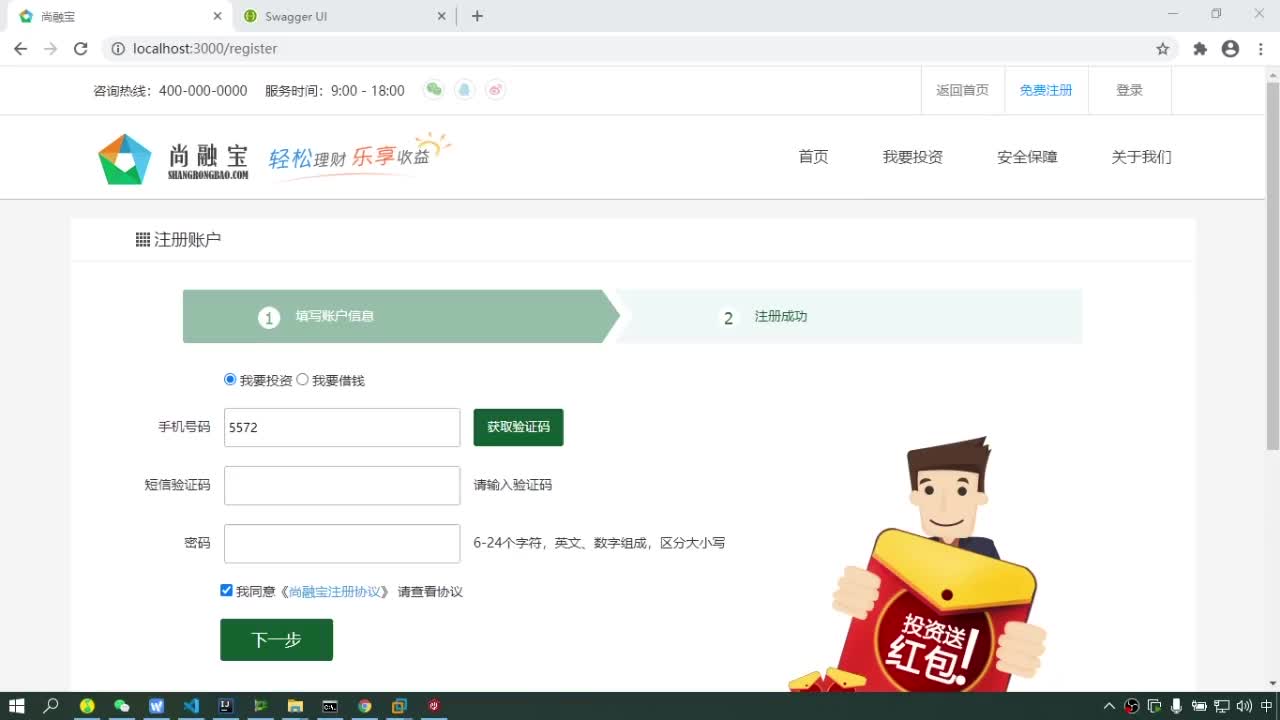Open IntelliJ IDEA from taskbar

226,706
